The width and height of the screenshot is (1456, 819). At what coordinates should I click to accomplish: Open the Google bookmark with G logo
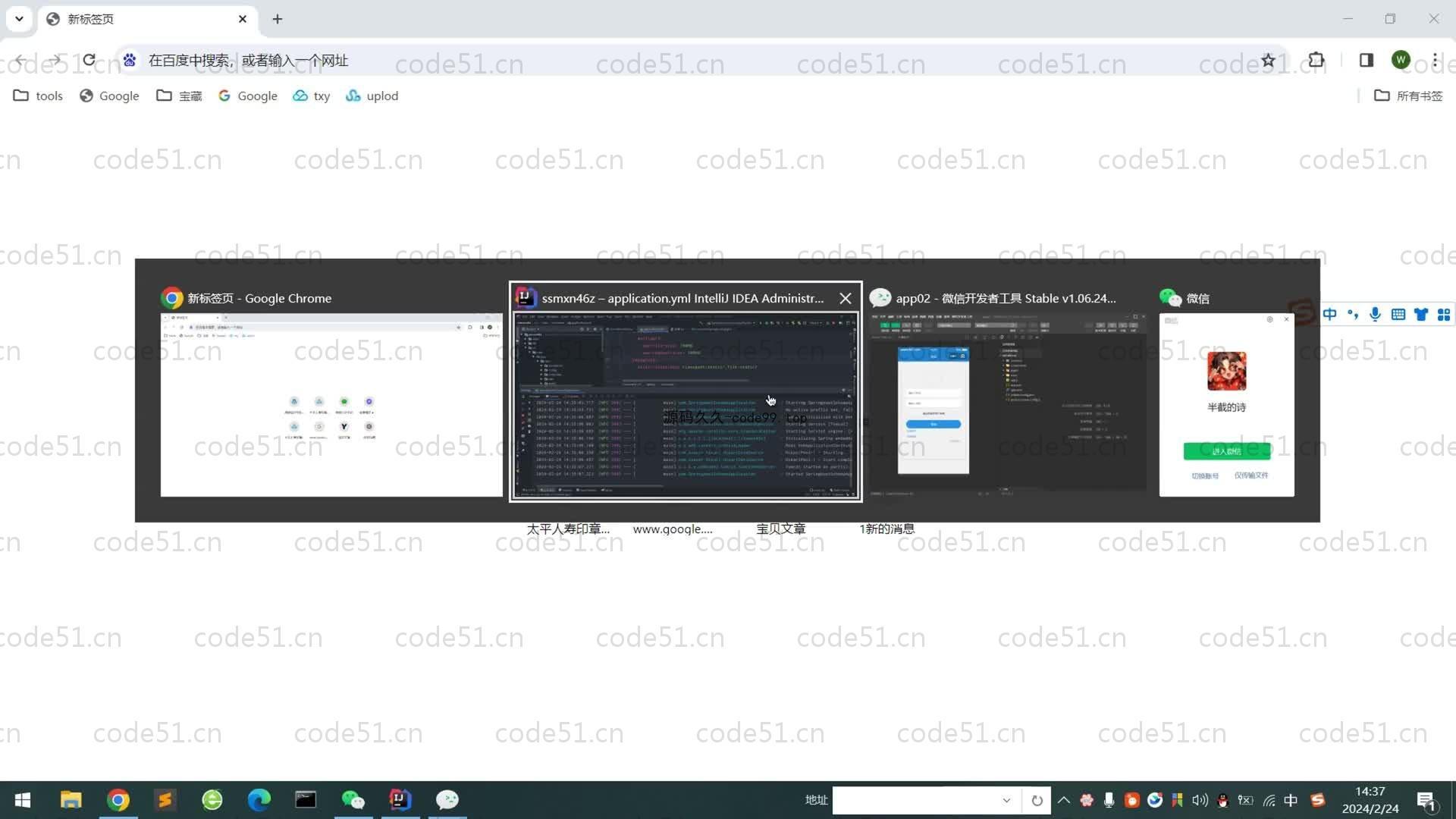pos(247,96)
